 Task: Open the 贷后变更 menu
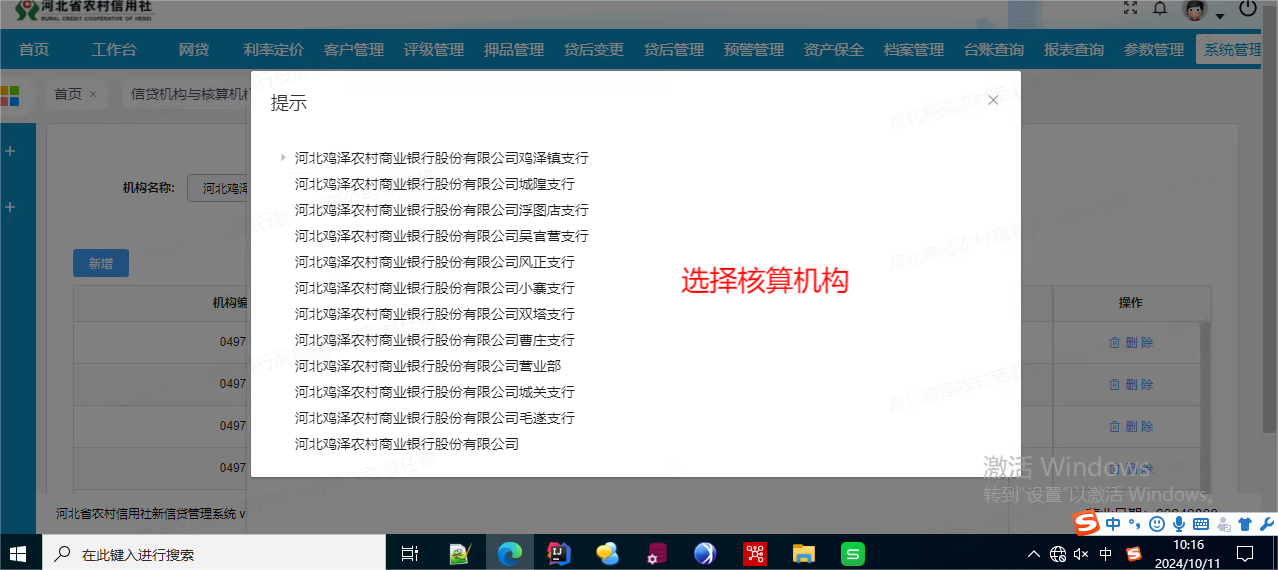tap(594, 50)
